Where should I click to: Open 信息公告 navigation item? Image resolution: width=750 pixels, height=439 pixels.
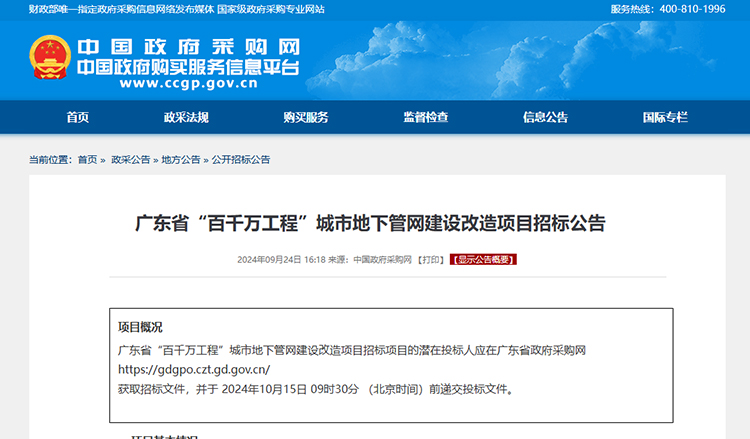click(545, 117)
